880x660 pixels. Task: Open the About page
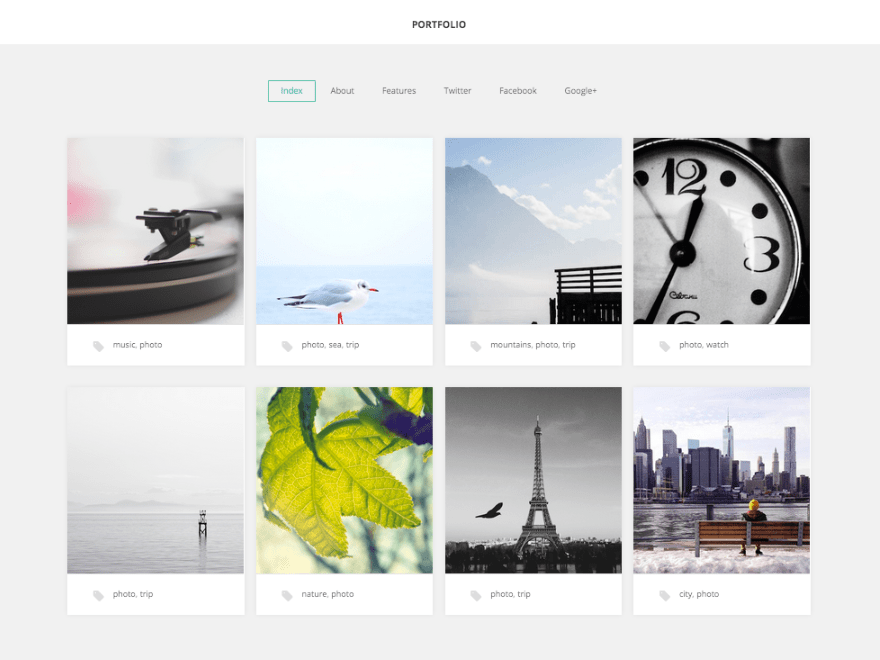[342, 90]
